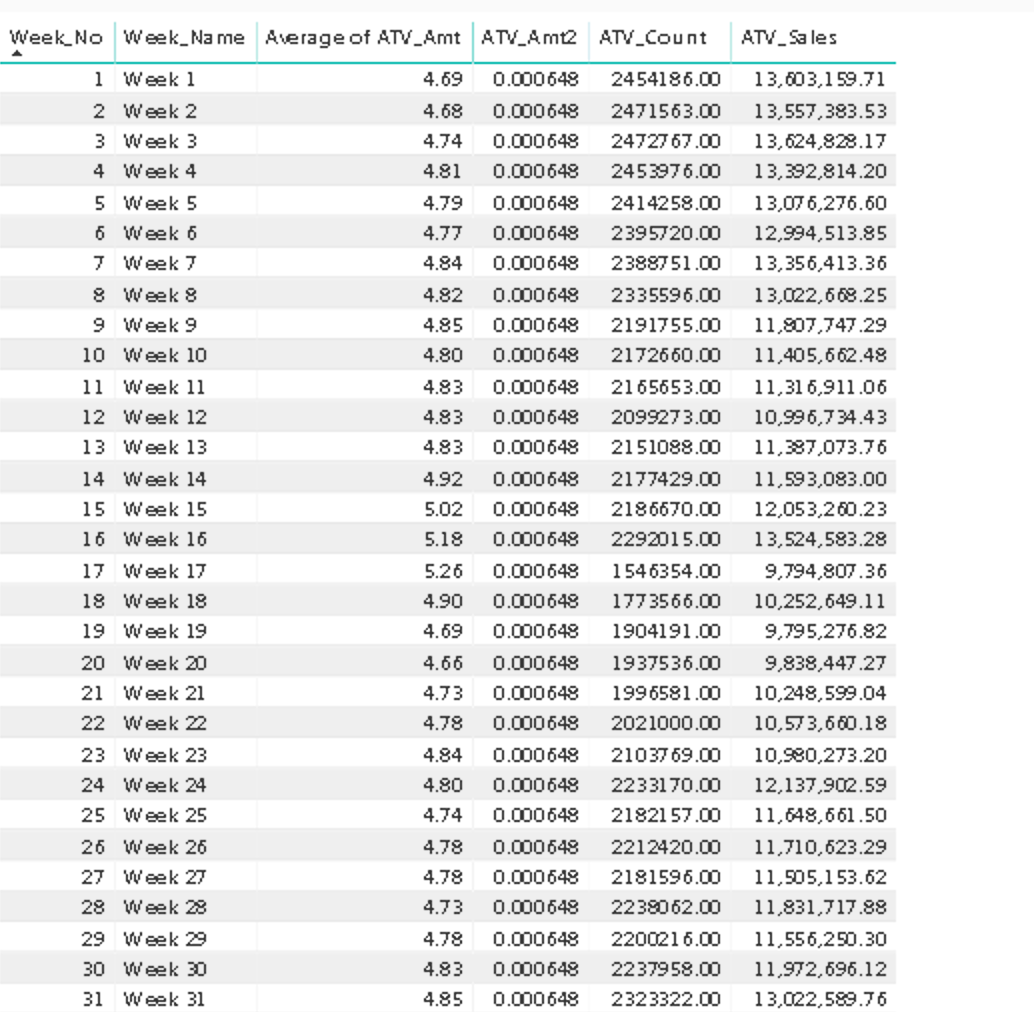The width and height of the screenshot is (1034, 1012).
Task: Click the average value 5.02 for Week 15
Action: tap(443, 509)
